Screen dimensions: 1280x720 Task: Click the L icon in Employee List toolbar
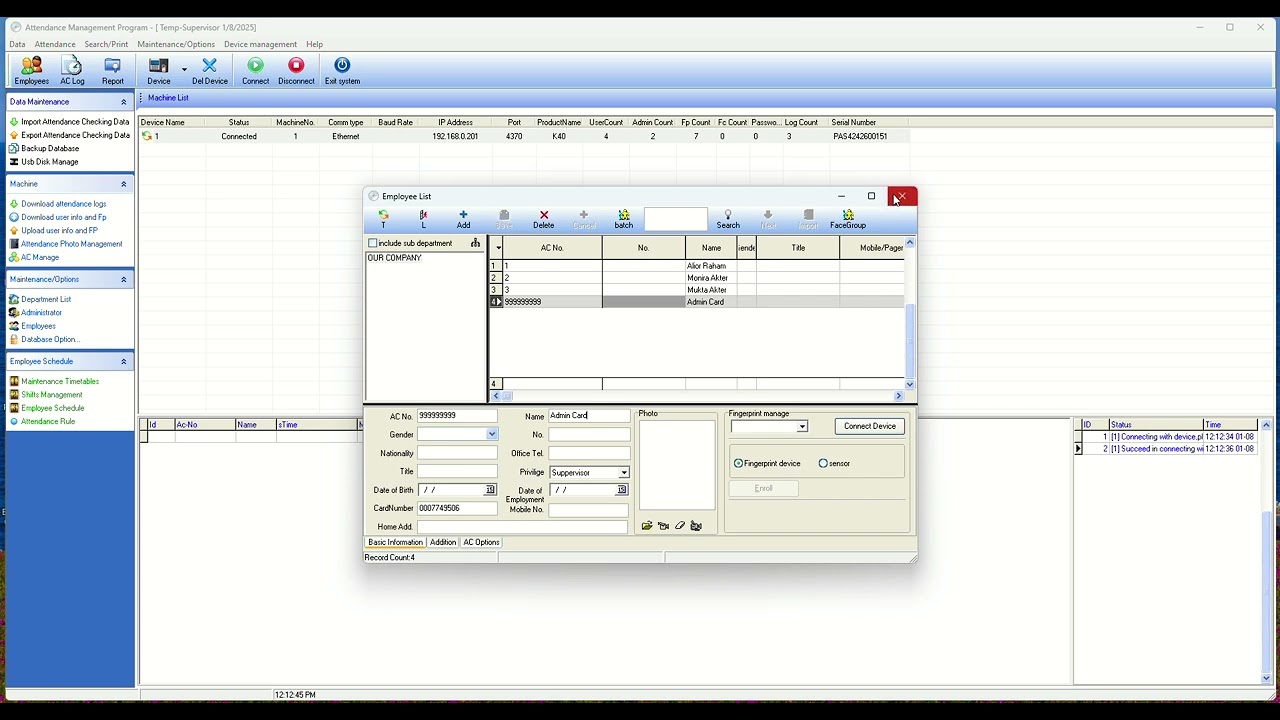(423, 219)
